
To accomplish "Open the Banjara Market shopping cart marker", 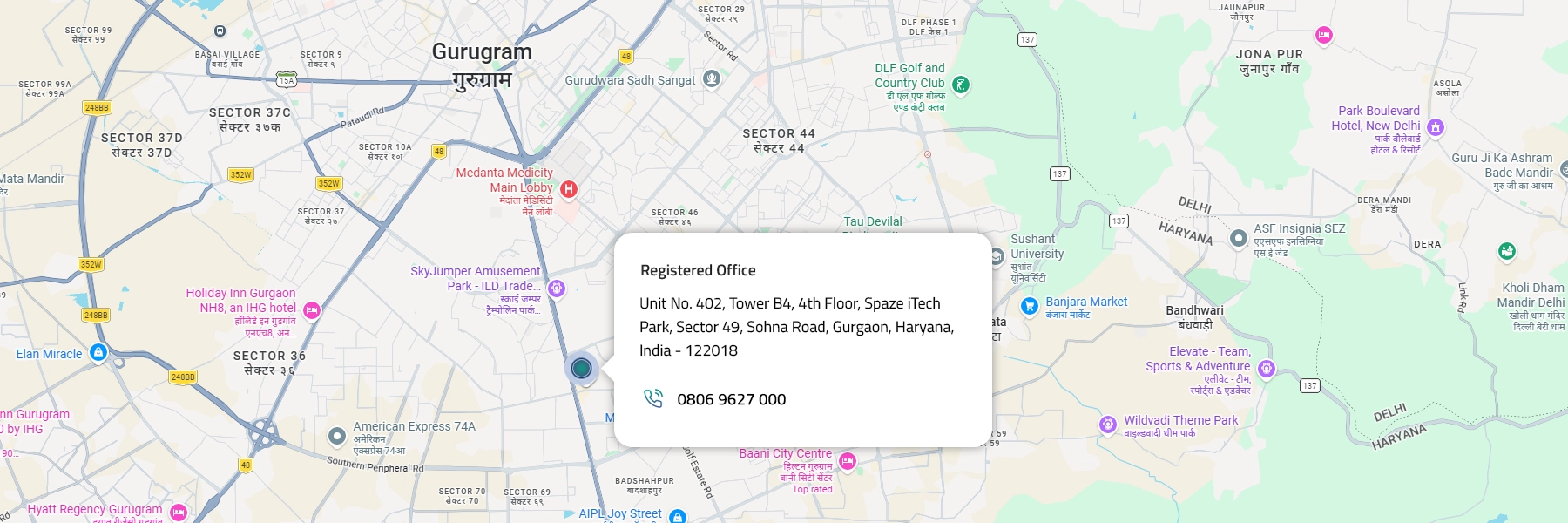I will click(1029, 306).
